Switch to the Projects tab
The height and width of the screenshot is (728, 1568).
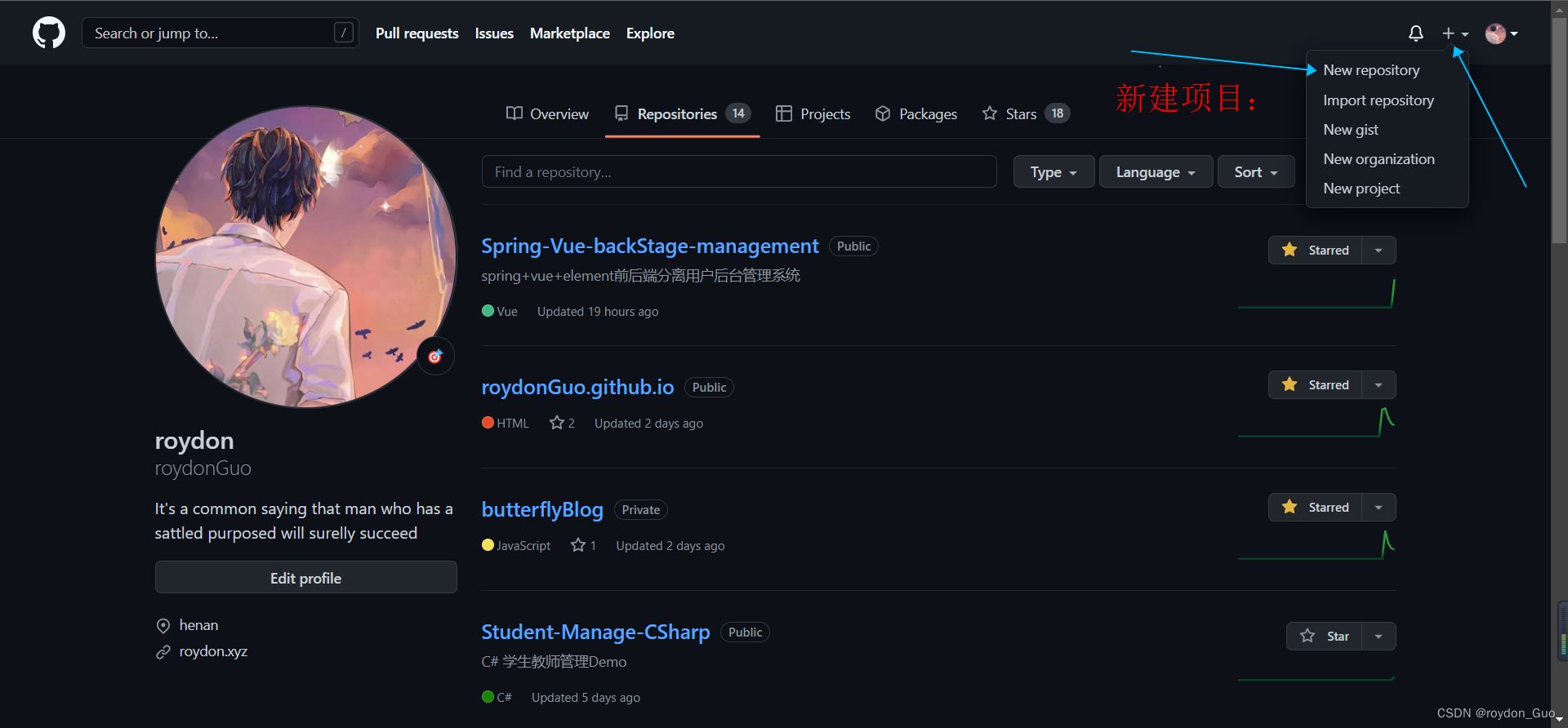[x=813, y=114]
